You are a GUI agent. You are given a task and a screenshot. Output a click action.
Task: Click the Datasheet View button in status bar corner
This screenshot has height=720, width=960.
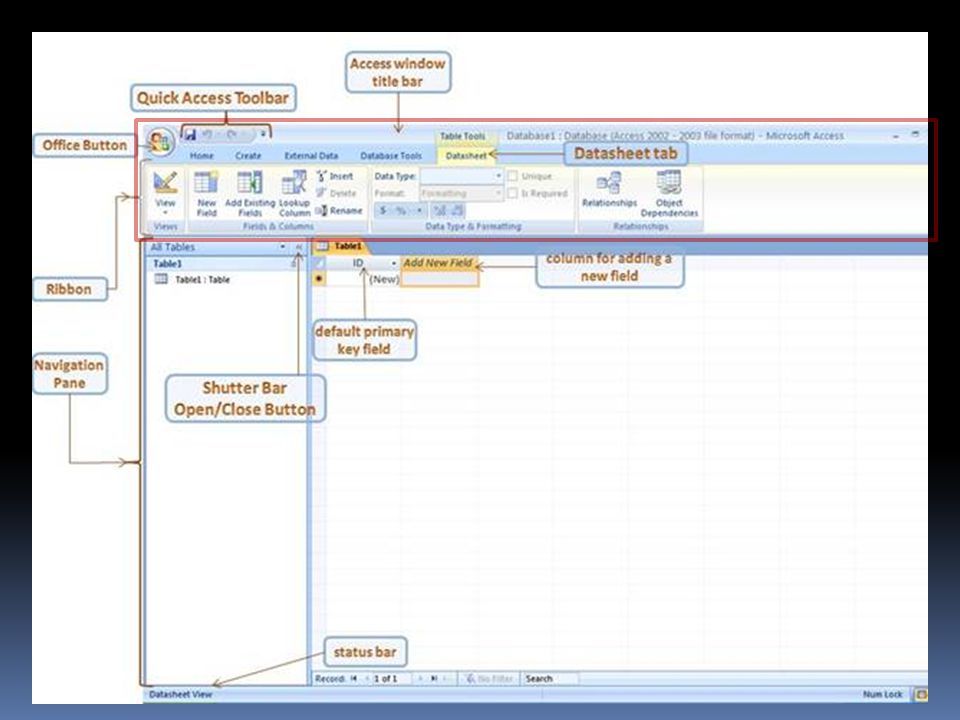coord(920,694)
